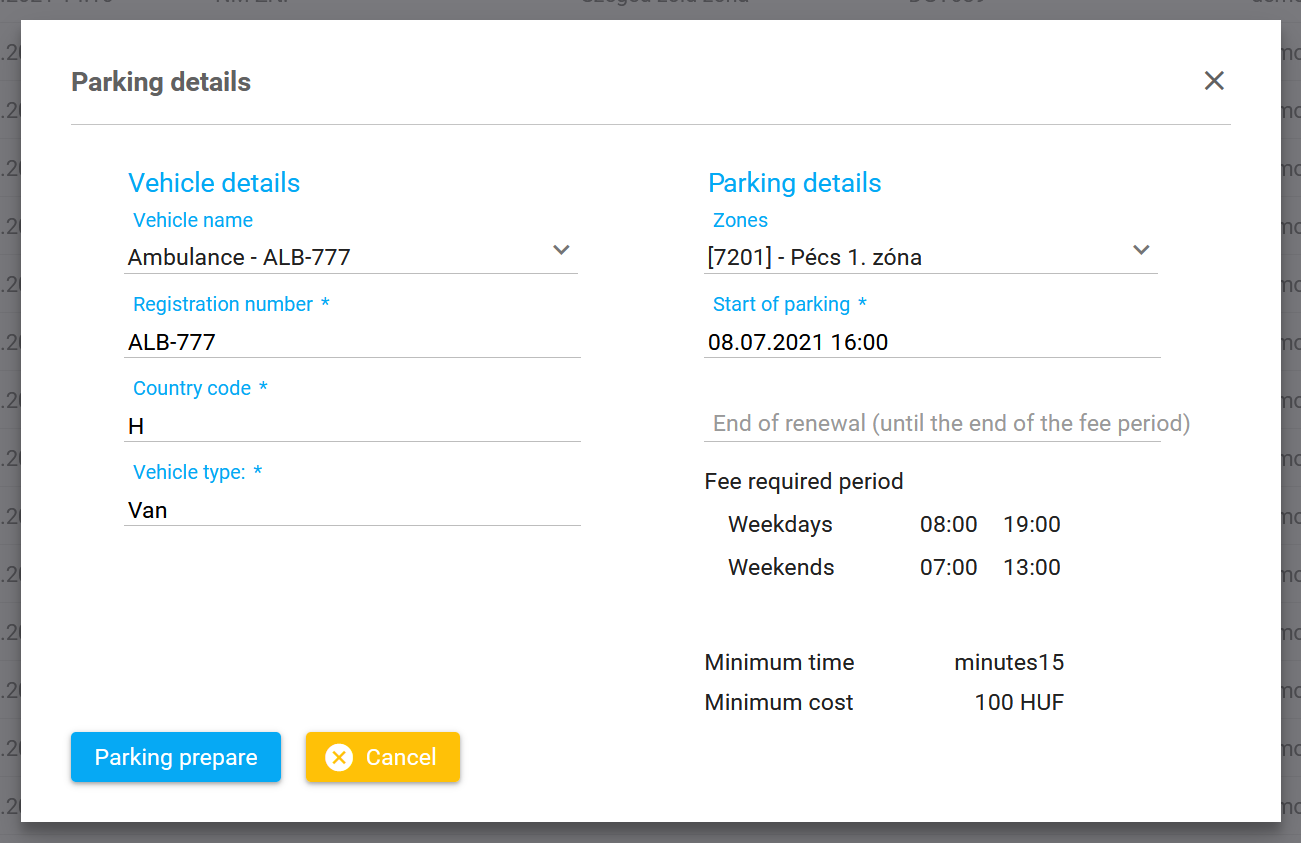The width and height of the screenshot is (1301, 843).
Task: Click the Minimum time value
Action: click(1008, 662)
